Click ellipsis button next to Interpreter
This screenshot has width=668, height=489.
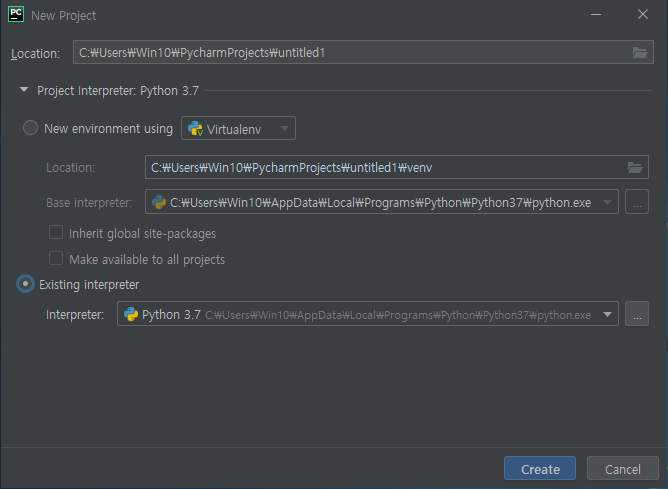coord(637,314)
